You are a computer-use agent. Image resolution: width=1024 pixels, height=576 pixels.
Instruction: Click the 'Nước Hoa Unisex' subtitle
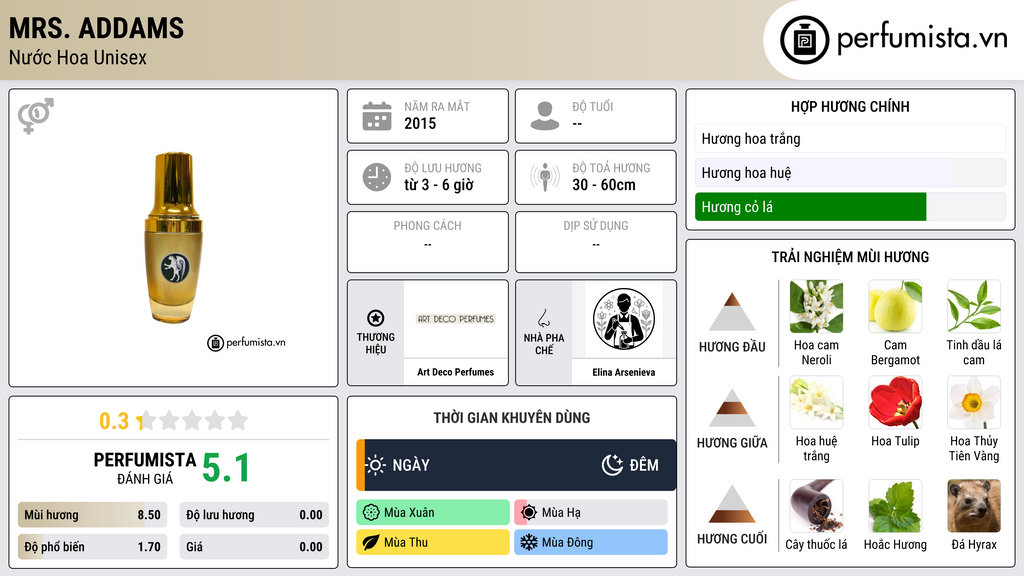(78, 57)
